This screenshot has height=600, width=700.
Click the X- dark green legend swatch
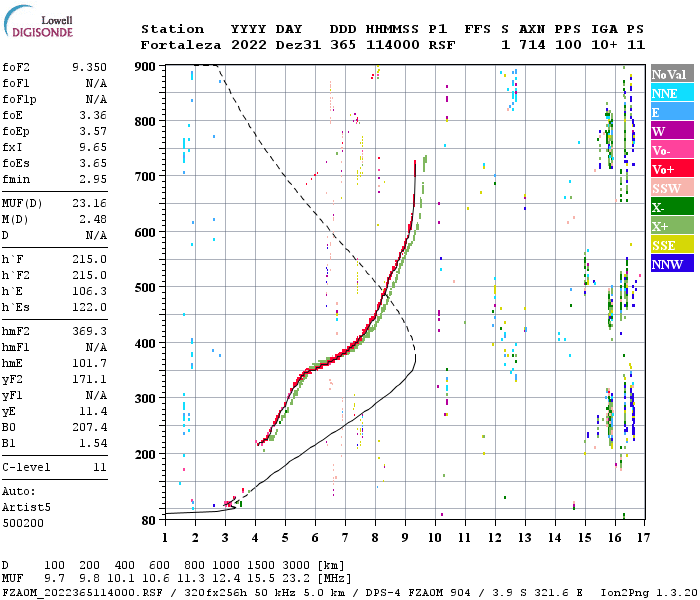672,207
